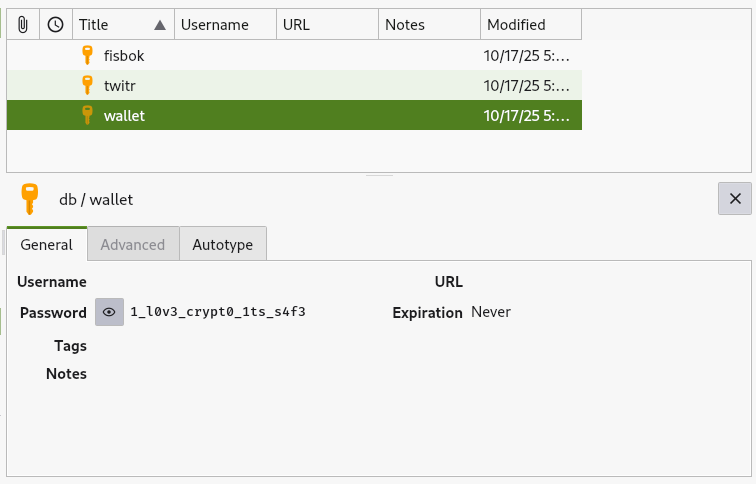Screen dimensions: 756x484
Task: Close the entry preview panel
Action: [735, 199]
